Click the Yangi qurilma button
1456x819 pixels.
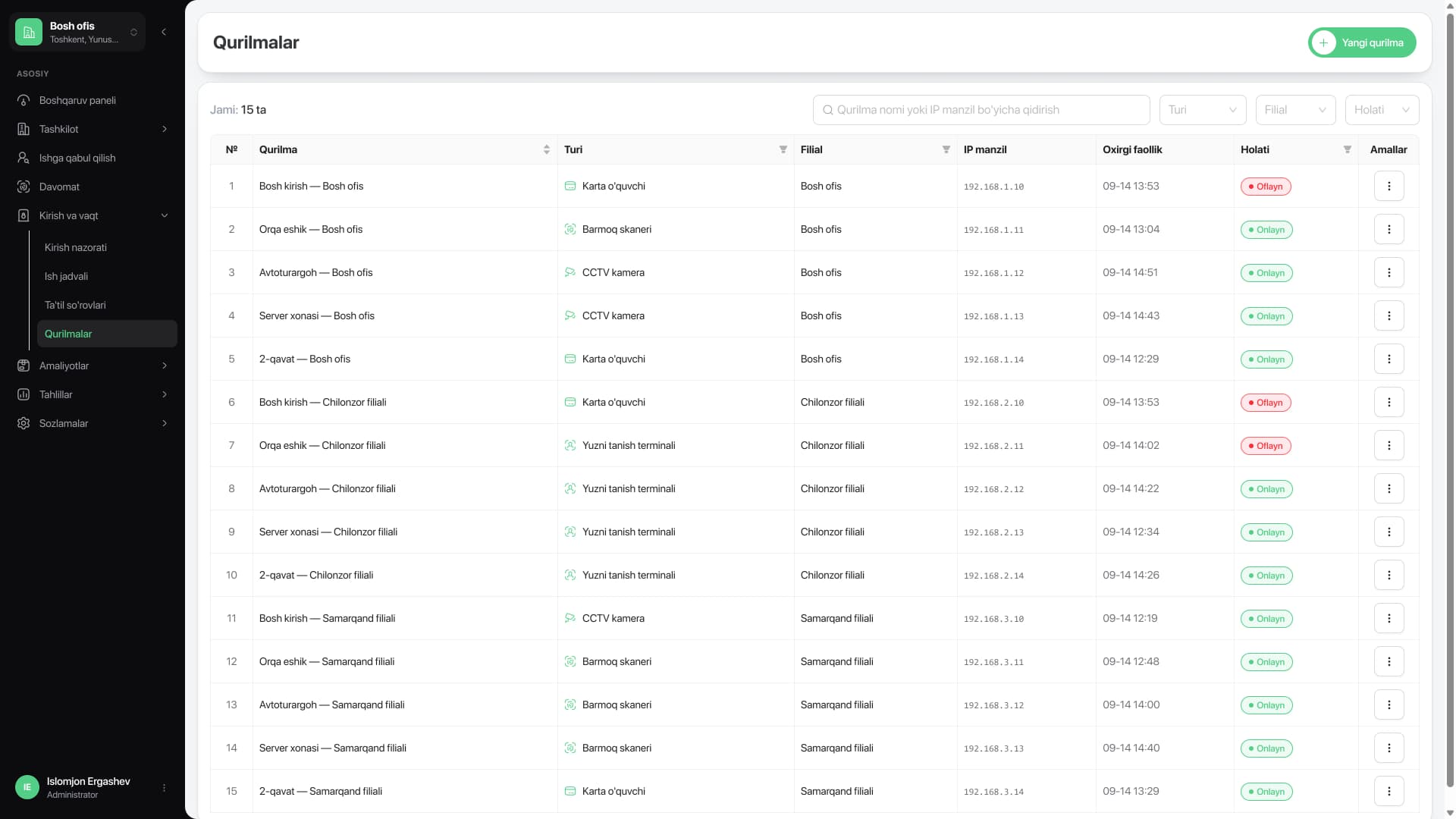pos(1362,42)
